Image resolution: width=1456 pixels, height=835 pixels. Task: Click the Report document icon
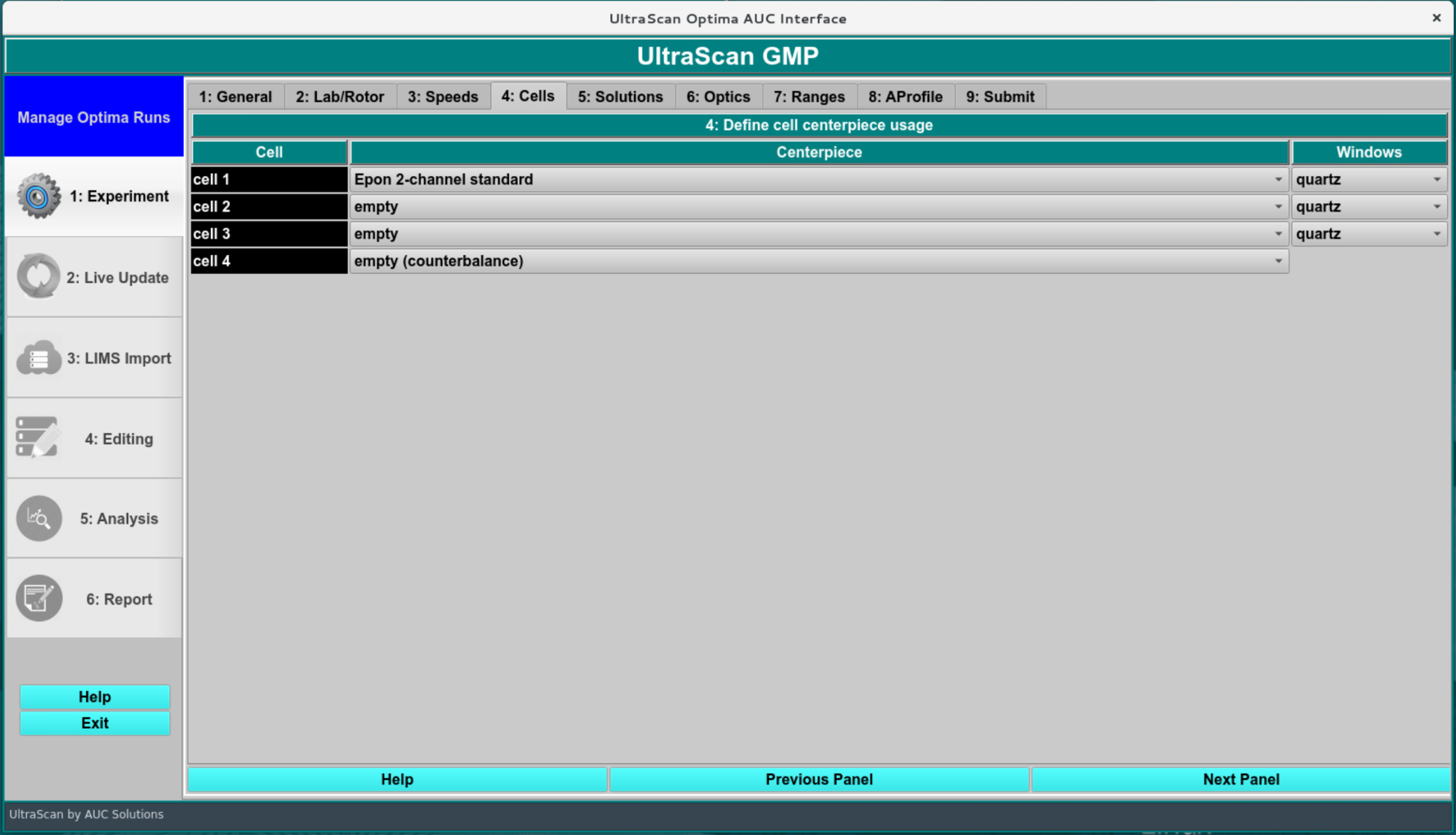pos(39,599)
